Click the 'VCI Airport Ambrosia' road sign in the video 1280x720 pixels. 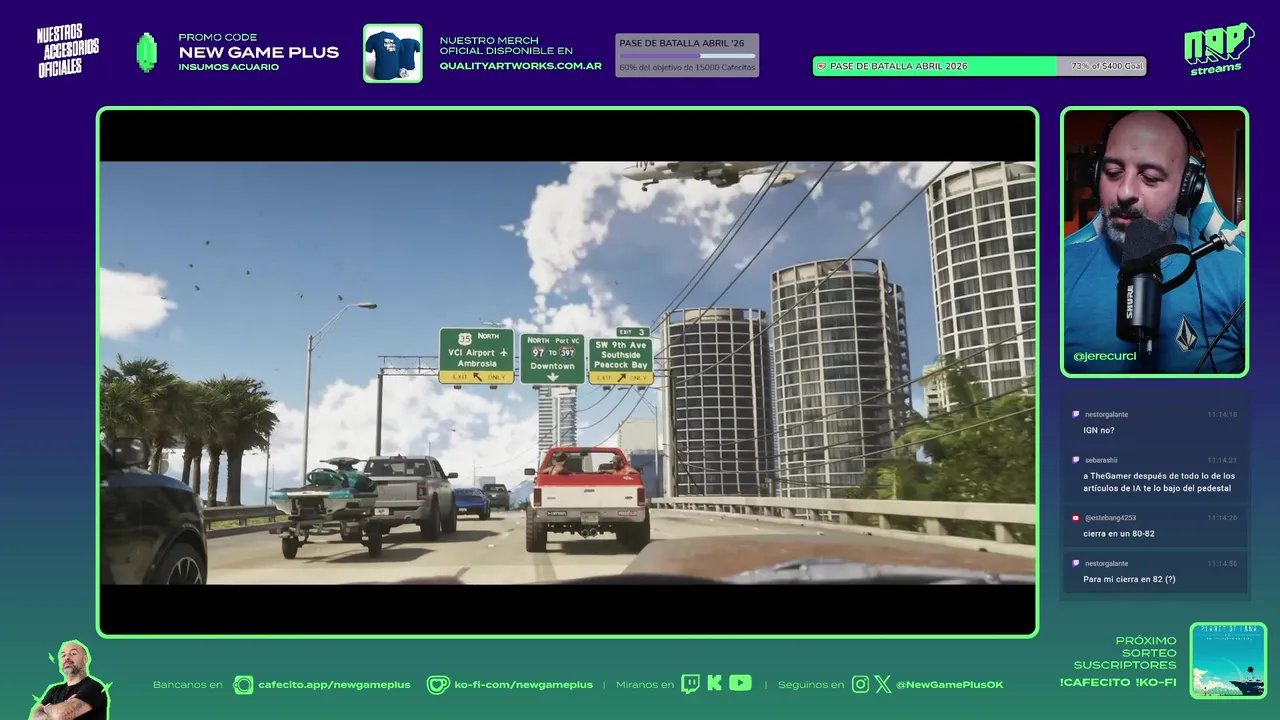coord(477,356)
